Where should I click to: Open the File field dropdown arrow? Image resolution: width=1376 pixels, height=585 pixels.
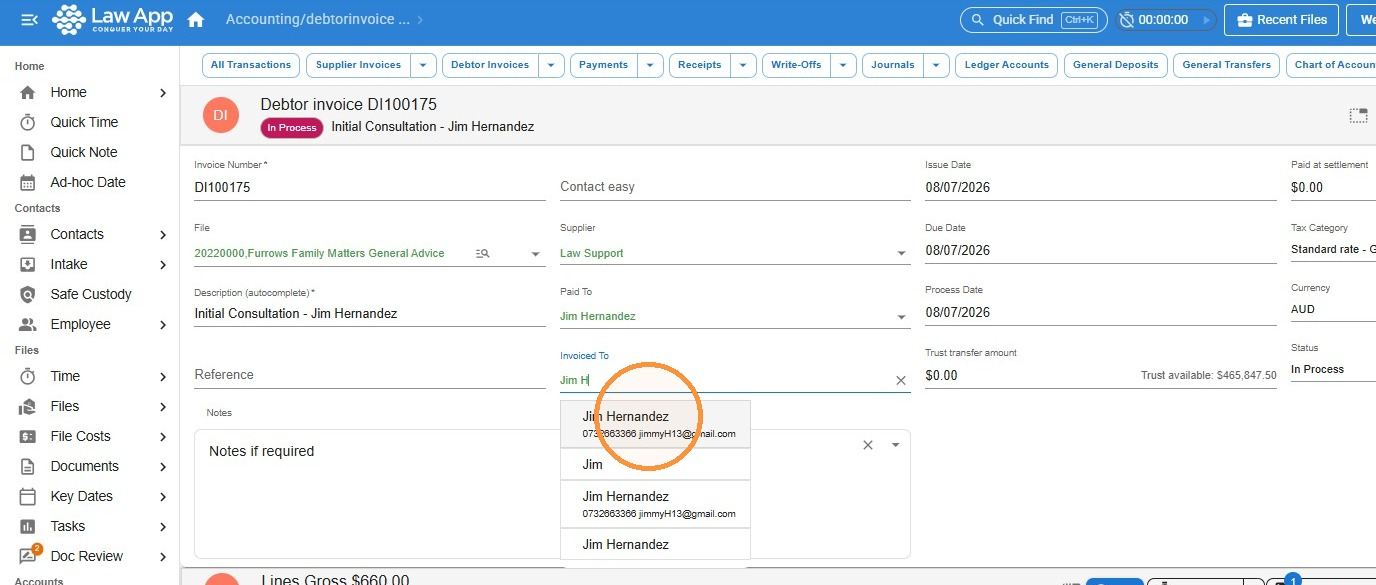pyautogui.click(x=535, y=254)
